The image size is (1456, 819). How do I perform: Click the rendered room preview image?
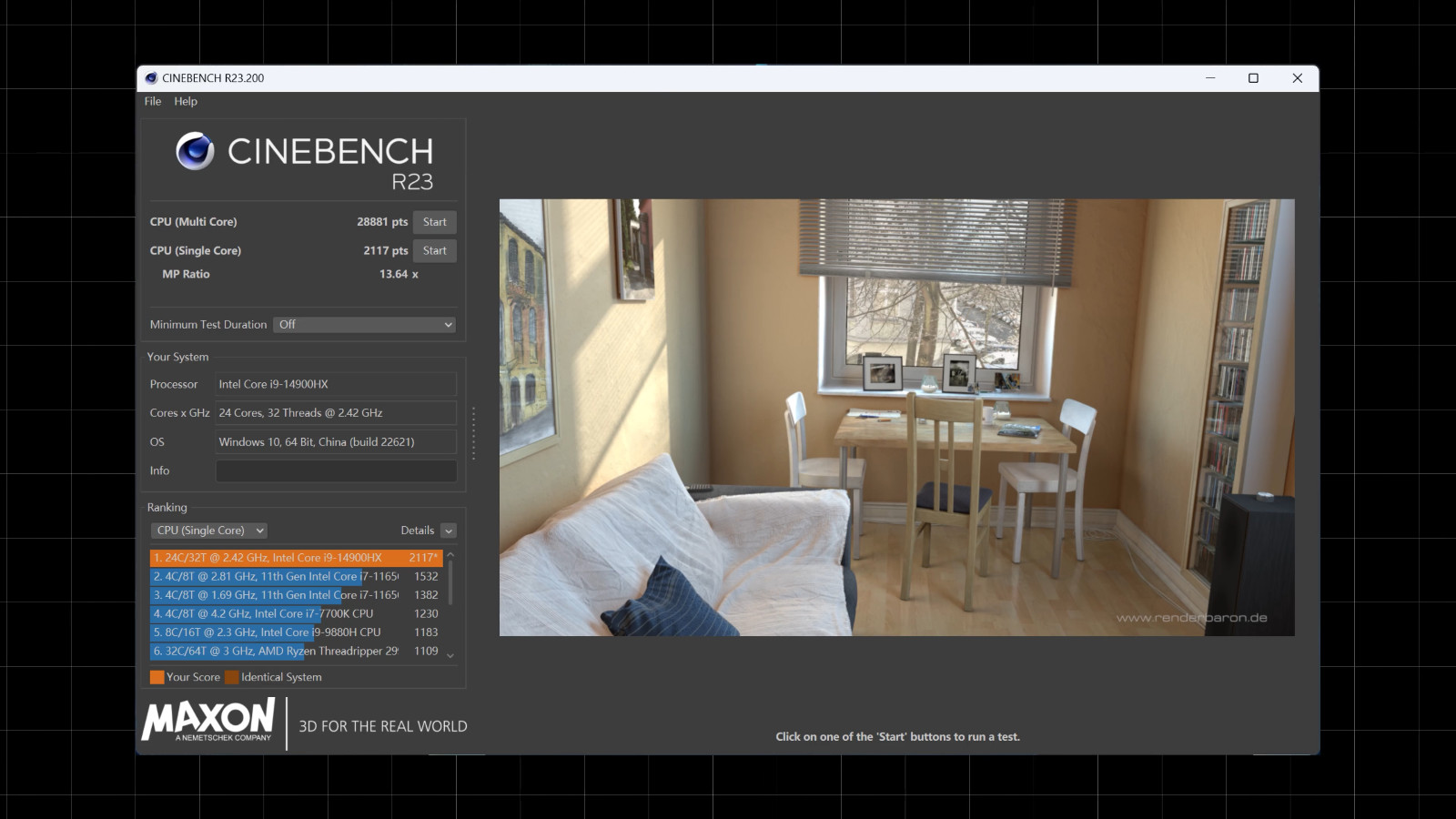tap(896, 418)
